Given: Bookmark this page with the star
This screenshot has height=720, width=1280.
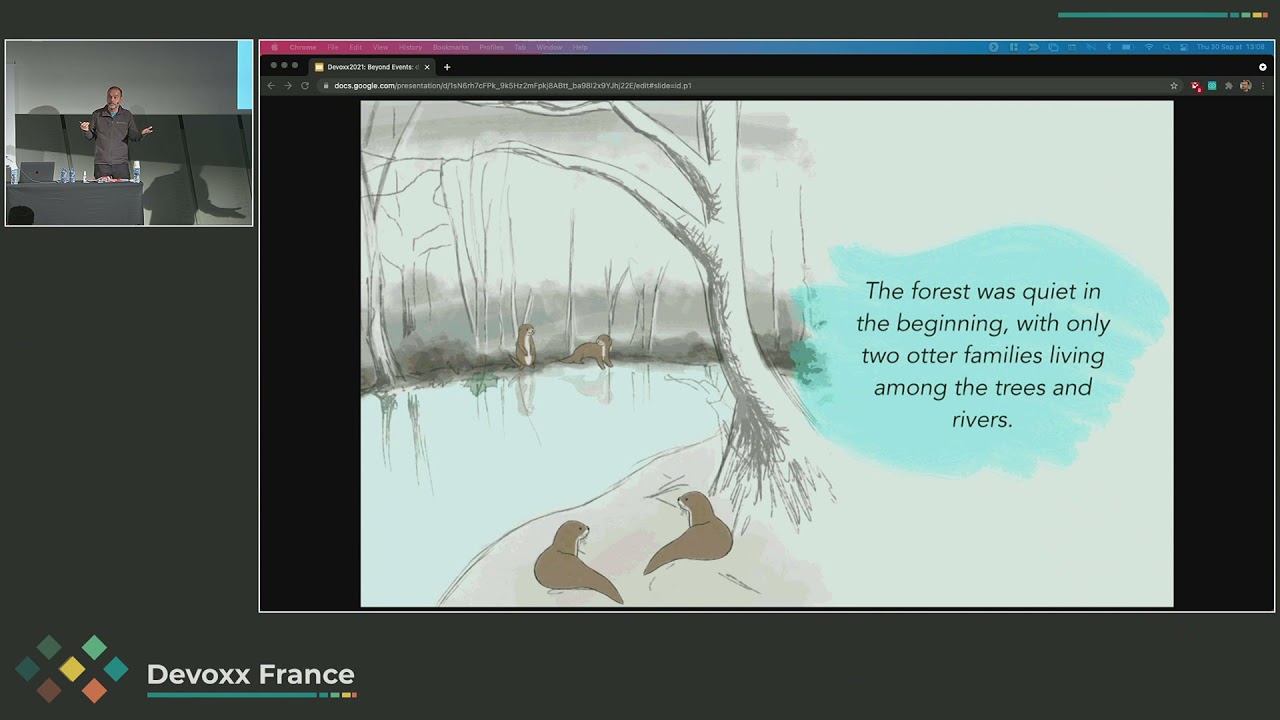Looking at the screenshot, I should 1174,86.
